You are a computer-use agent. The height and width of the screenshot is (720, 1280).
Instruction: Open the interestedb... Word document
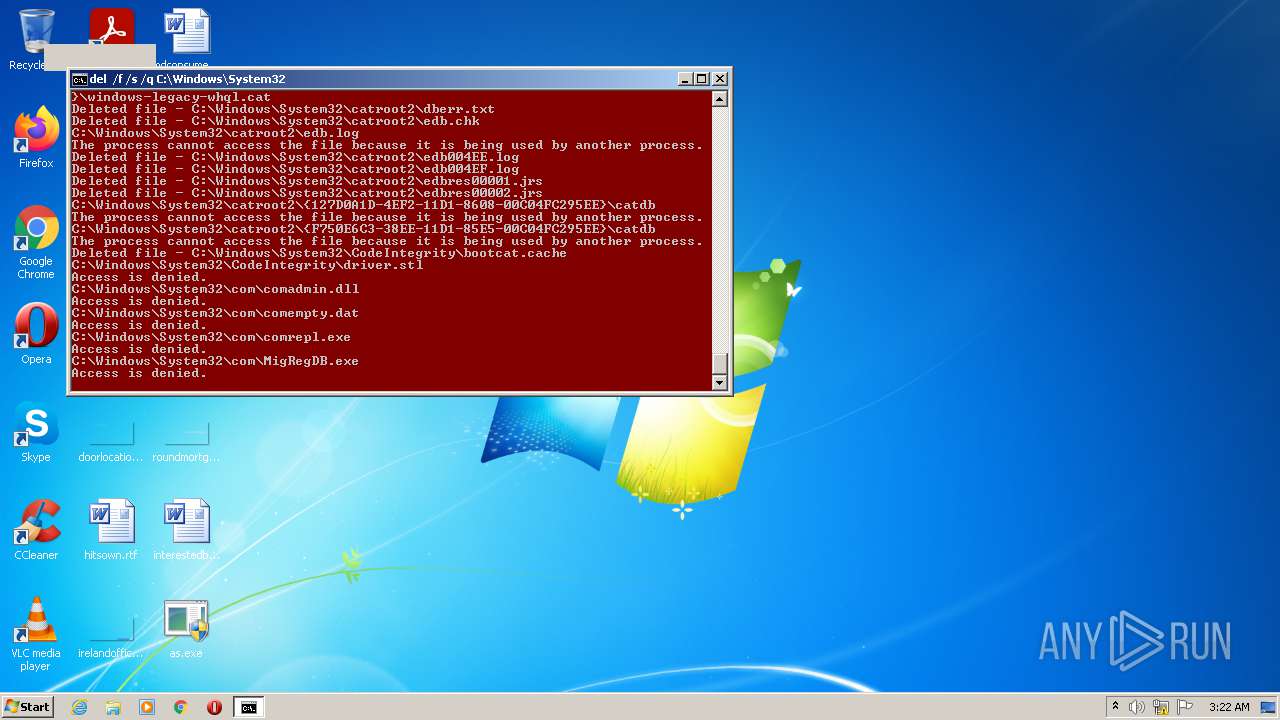[x=186, y=530]
